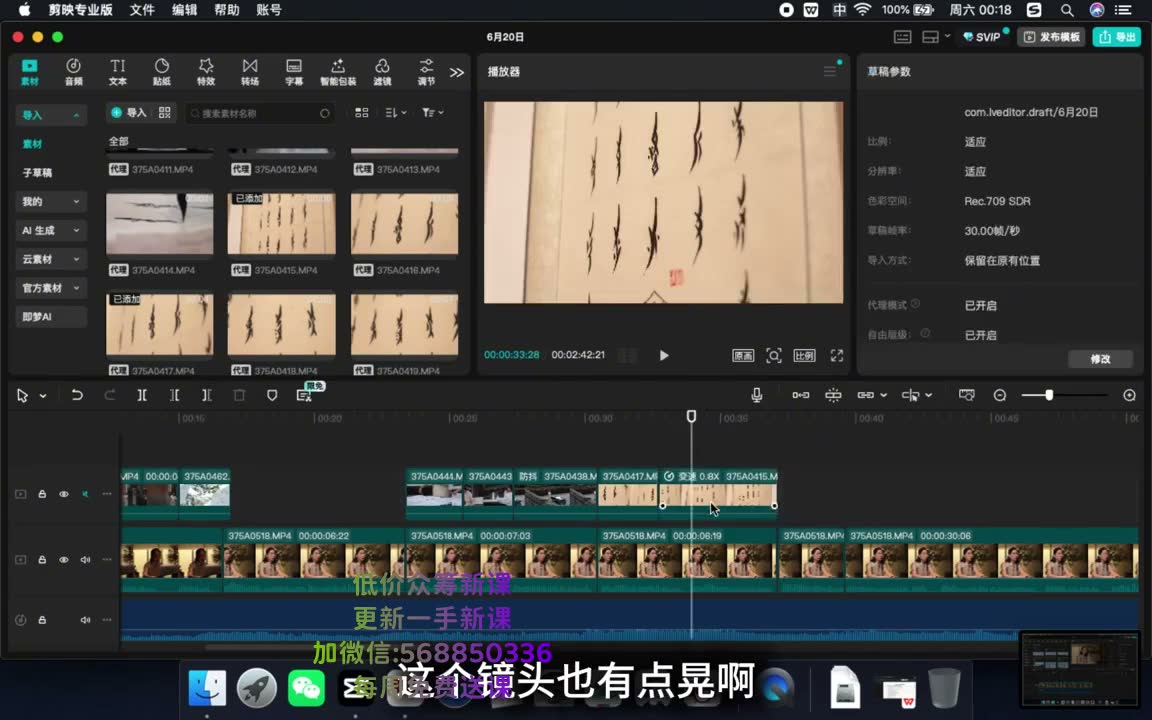This screenshot has height=720, width=1152.
Task: Open the 转场 (Transitions) tab
Action: tap(250, 72)
